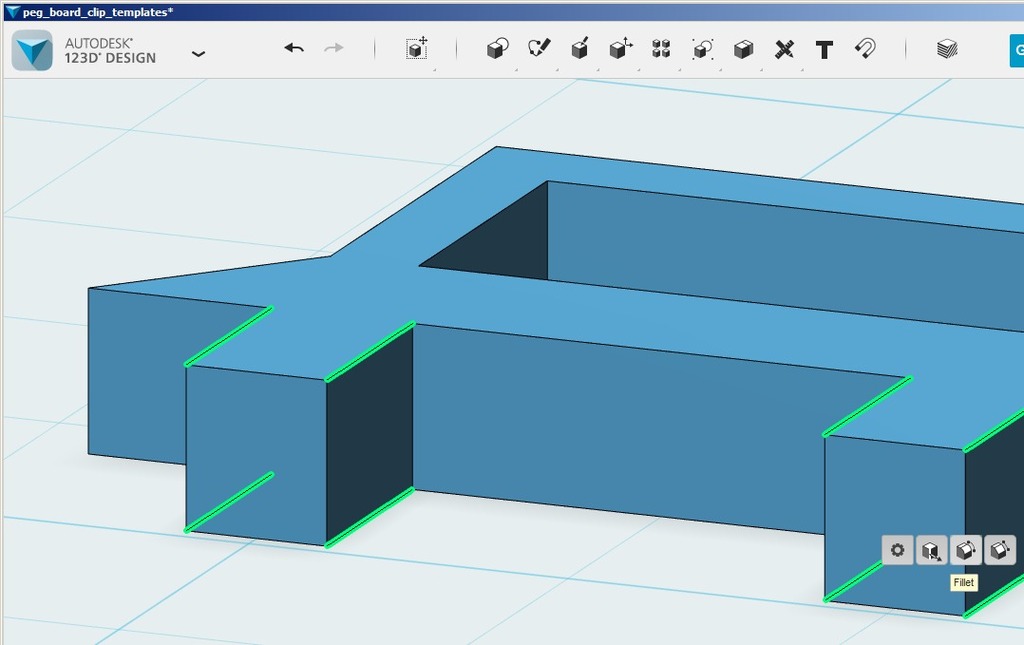Undo the last action
1024x645 pixels.
294,48
